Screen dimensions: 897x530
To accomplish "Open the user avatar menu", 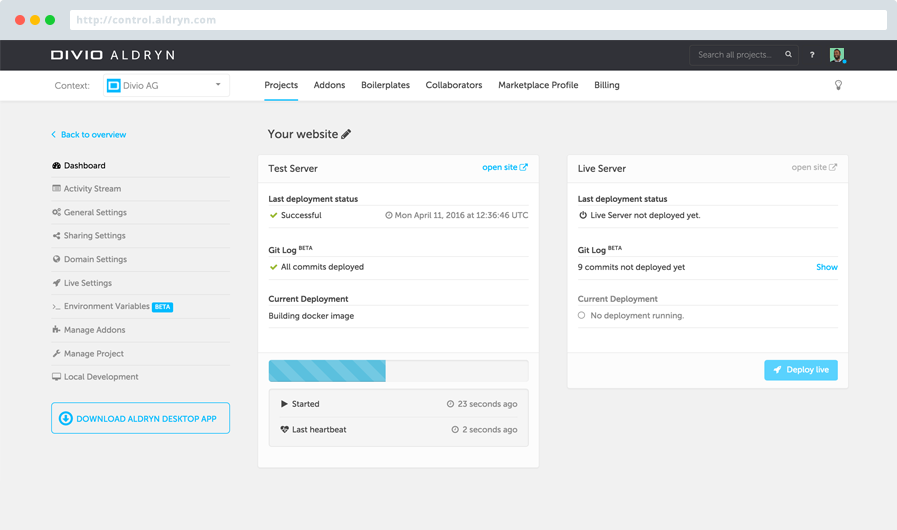I will (838, 55).
